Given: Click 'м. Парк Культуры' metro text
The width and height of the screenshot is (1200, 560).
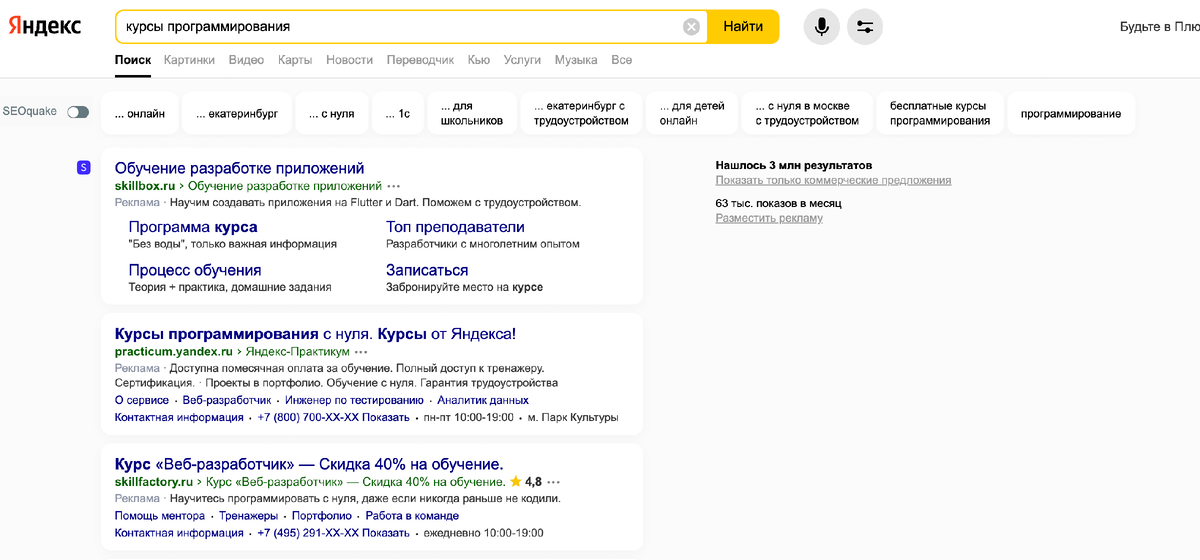Looking at the screenshot, I should pos(573,417).
